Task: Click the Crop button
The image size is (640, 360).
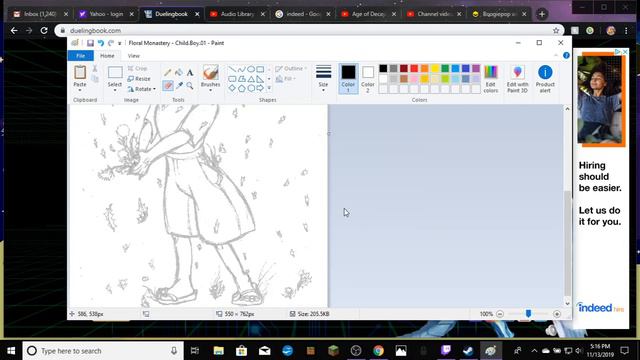Action: click(138, 69)
